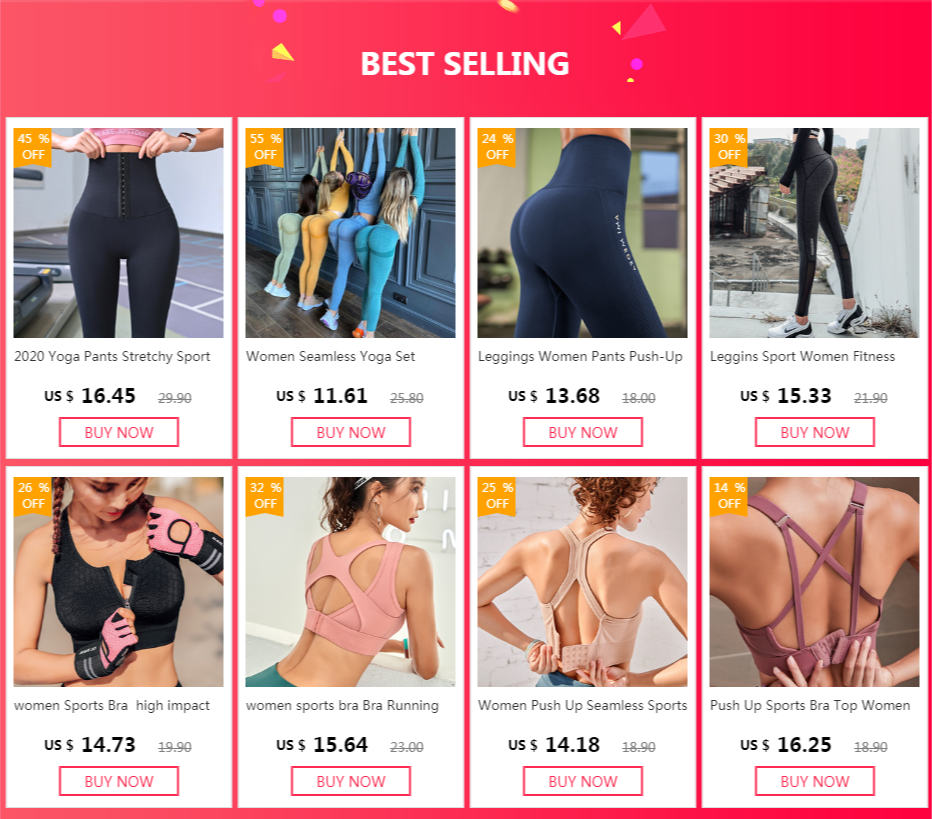
Task: Buy the Women Seamless Yoga Set
Action: click(351, 432)
